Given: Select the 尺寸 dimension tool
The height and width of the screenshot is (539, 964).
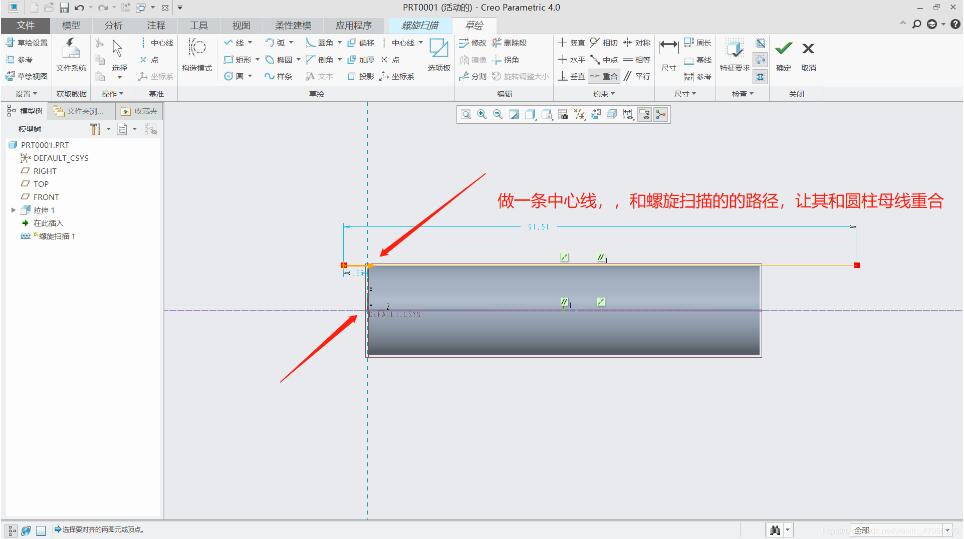Looking at the screenshot, I should tap(668, 55).
